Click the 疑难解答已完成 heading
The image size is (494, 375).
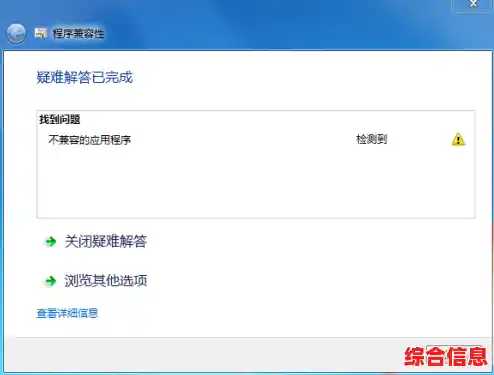[x=84, y=77]
